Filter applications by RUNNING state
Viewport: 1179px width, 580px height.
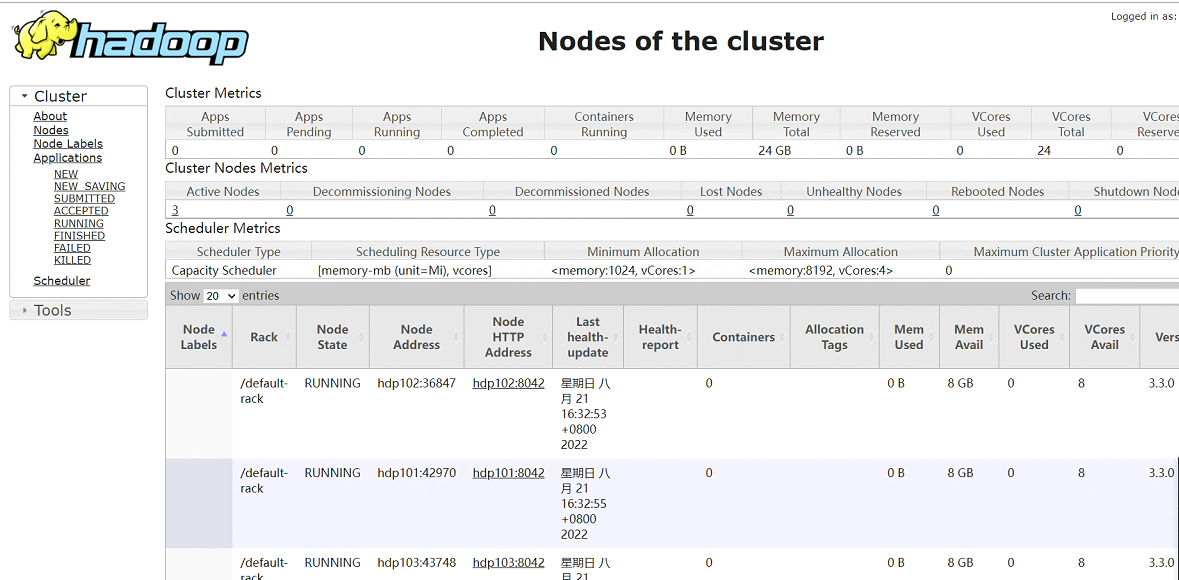coord(79,223)
